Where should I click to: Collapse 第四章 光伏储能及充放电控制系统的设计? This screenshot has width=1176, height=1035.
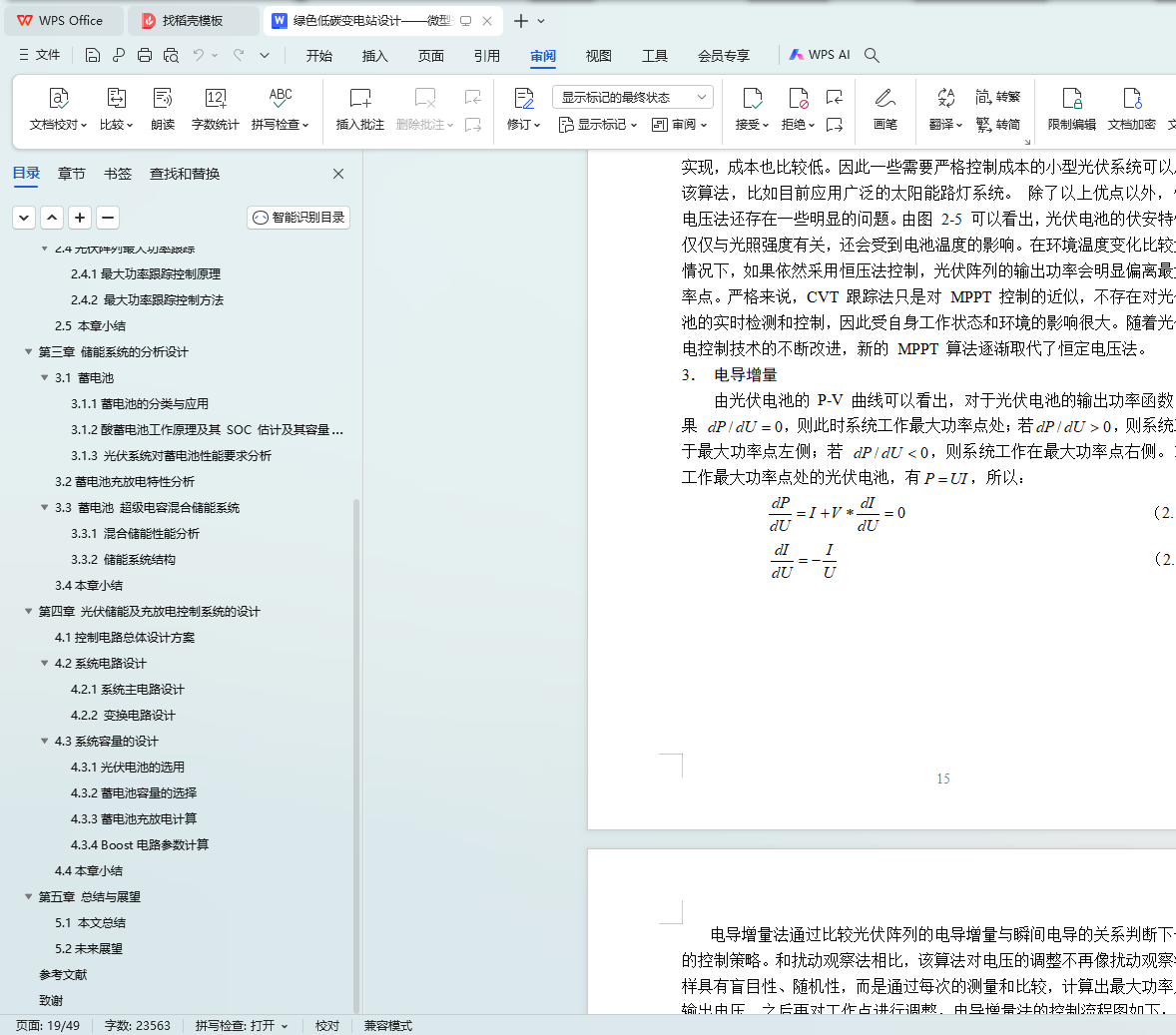(x=29, y=611)
